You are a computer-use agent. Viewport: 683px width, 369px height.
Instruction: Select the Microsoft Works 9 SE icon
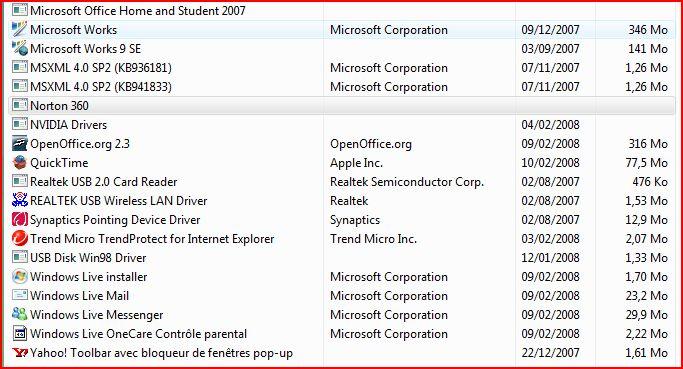20,48
